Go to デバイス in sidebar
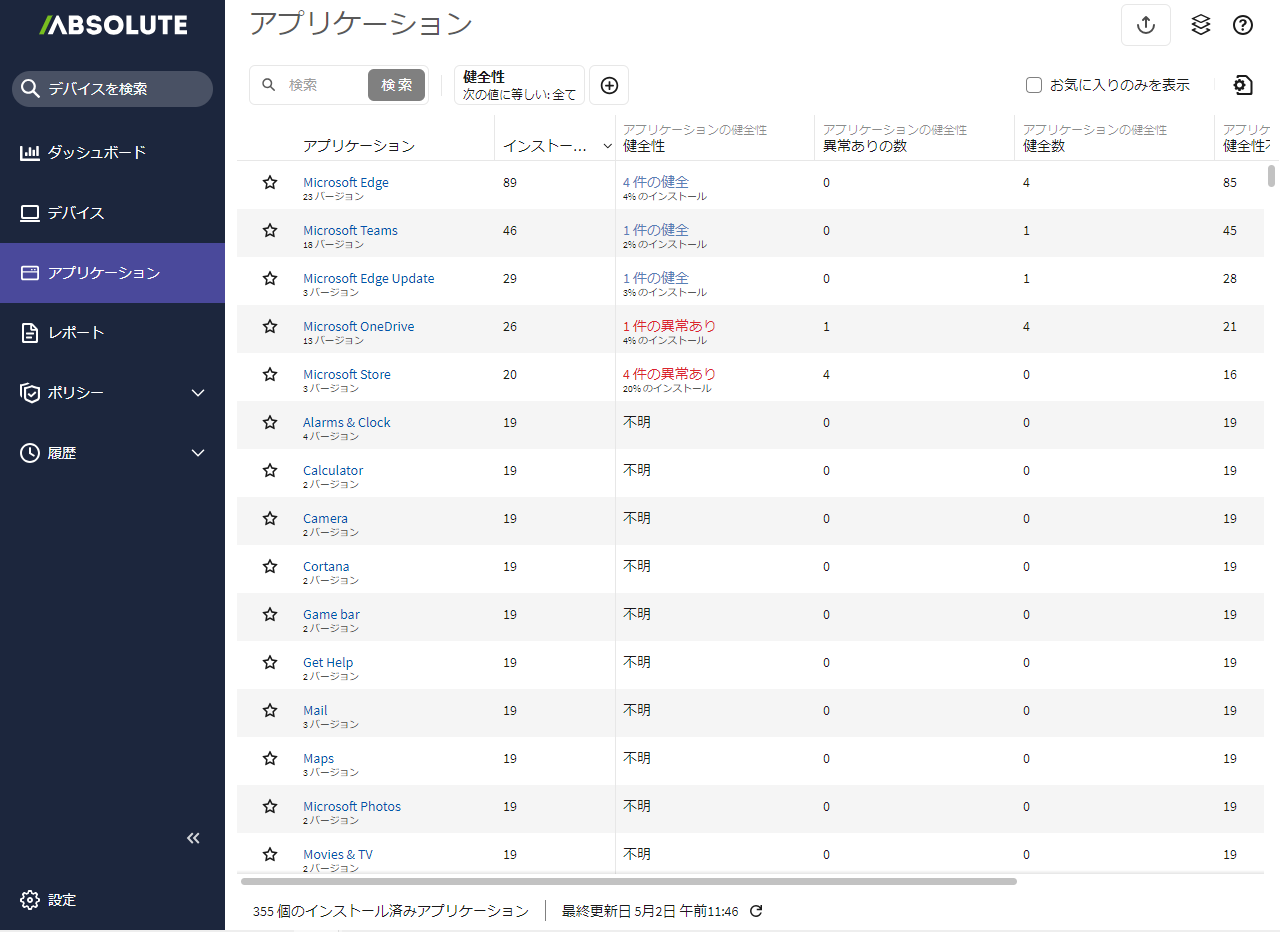This screenshot has width=1280, height=932. (112, 213)
